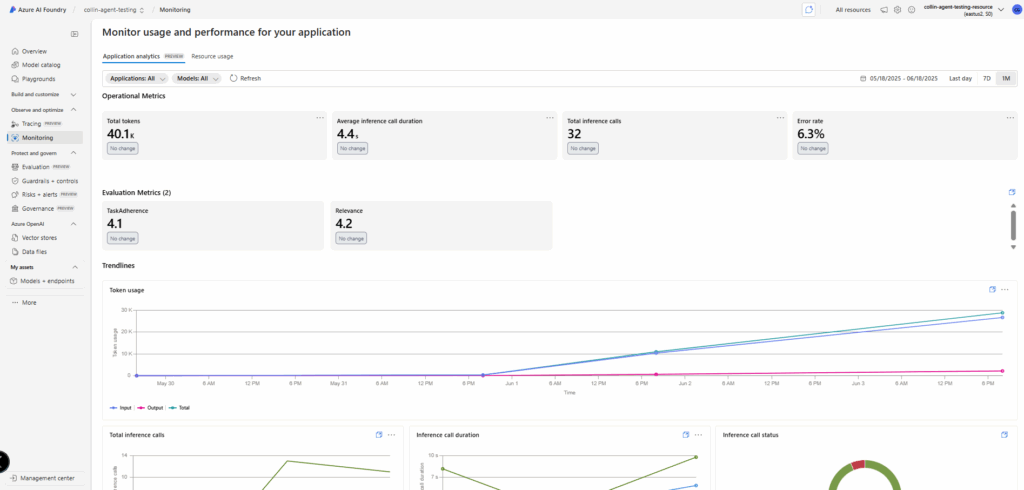Open the Applications: All filter dropdown

click(x=136, y=78)
